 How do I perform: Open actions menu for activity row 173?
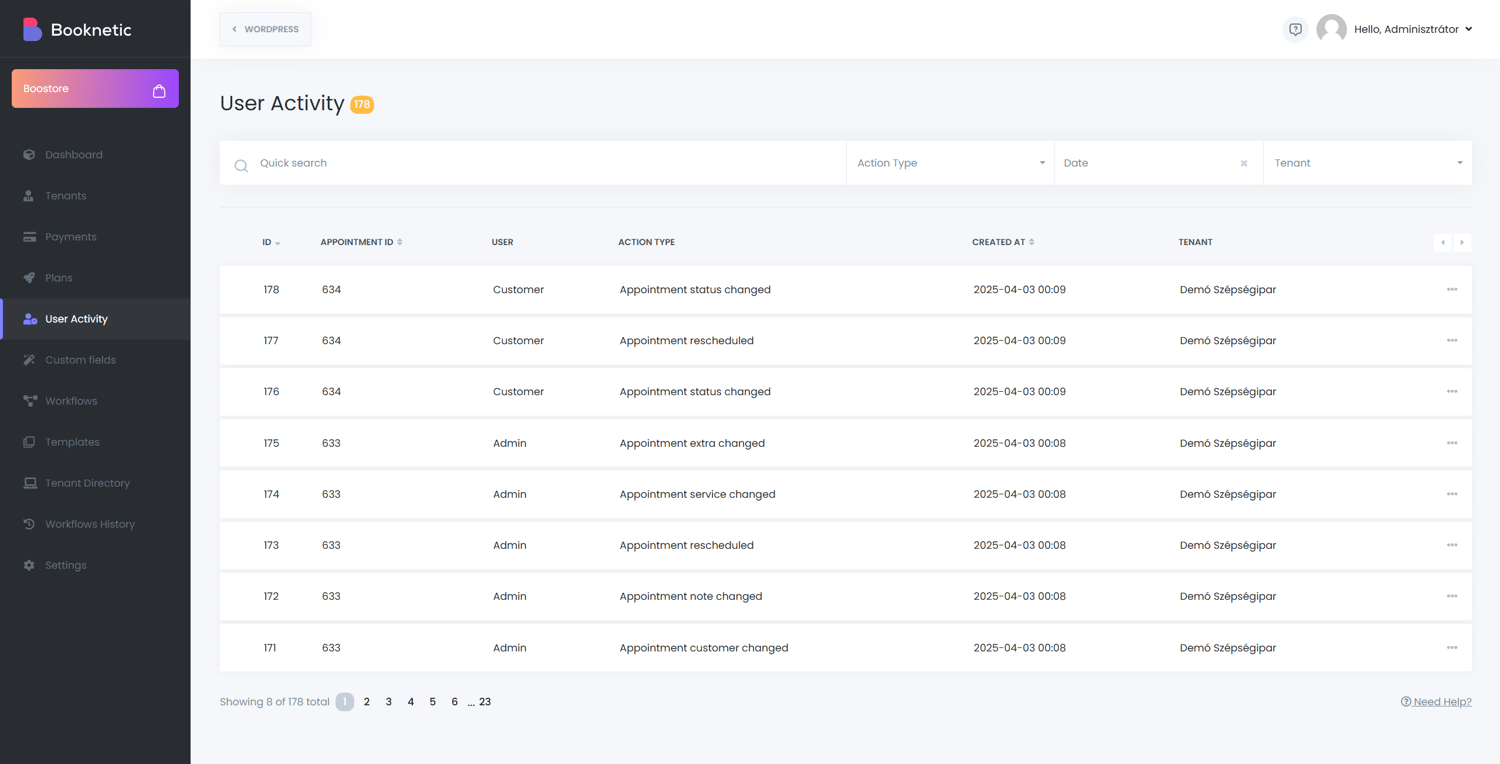point(1452,545)
